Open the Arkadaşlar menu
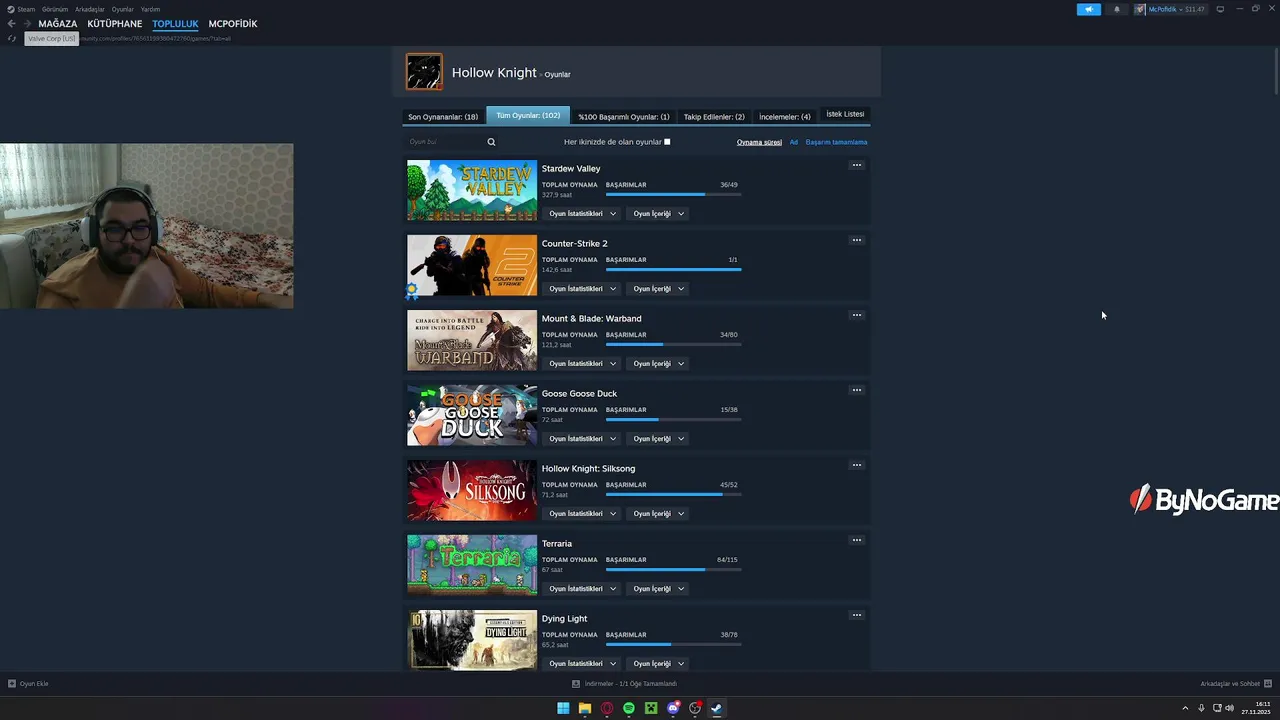 (x=90, y=9)
